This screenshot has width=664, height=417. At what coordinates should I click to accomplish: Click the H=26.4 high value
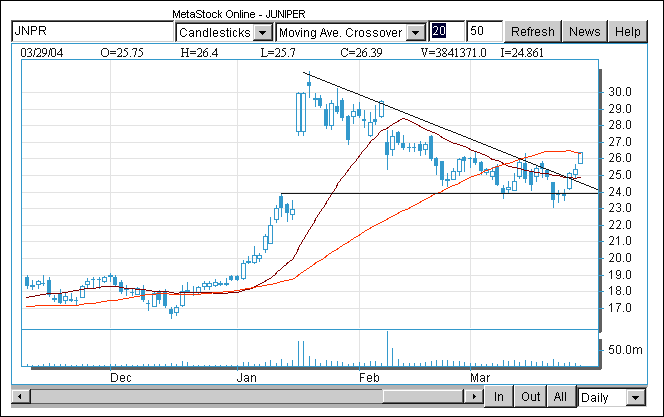(199, 53)
